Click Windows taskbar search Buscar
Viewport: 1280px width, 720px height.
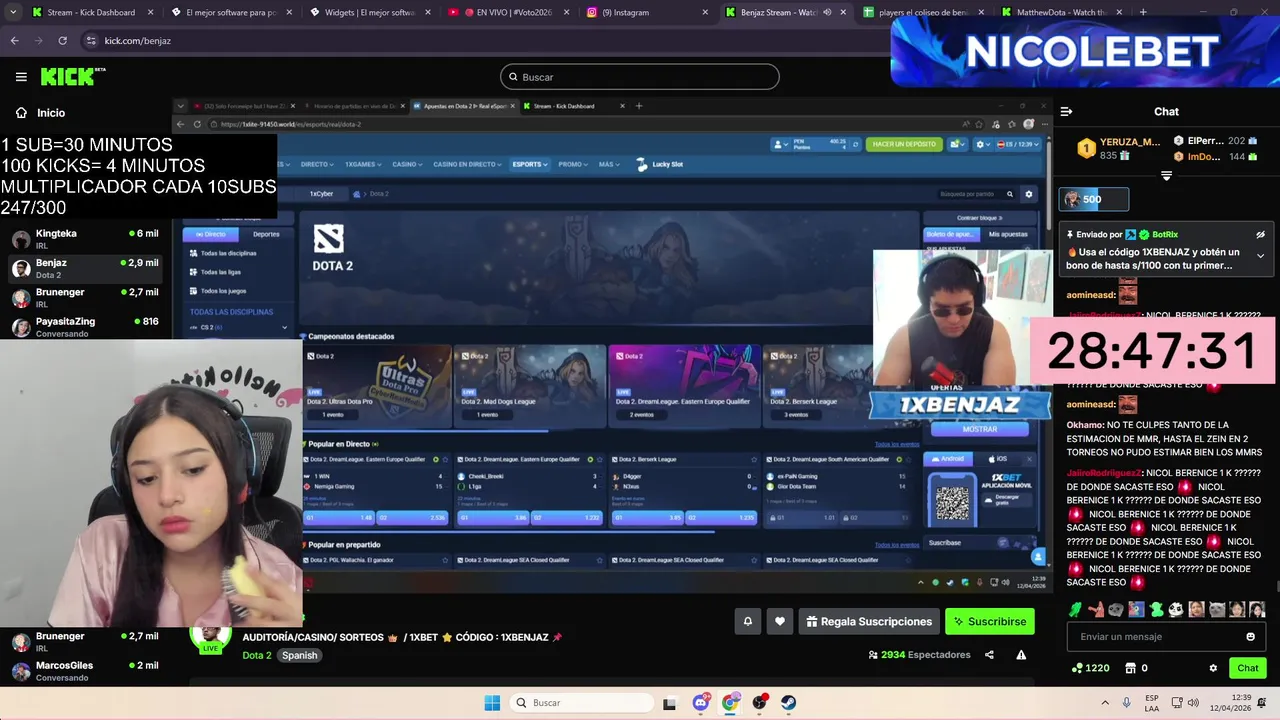pos(580,703)
